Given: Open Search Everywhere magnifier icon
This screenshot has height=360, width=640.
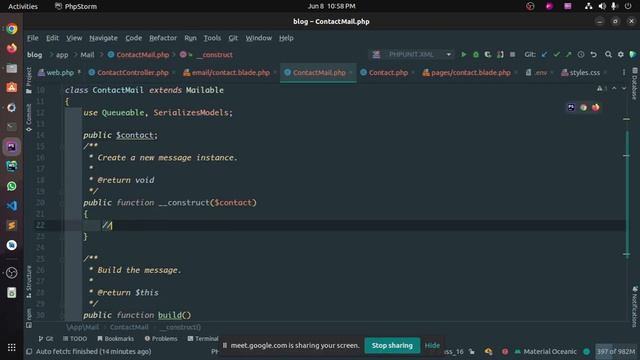Looking at the screenshot, I should tap(608, 54).
